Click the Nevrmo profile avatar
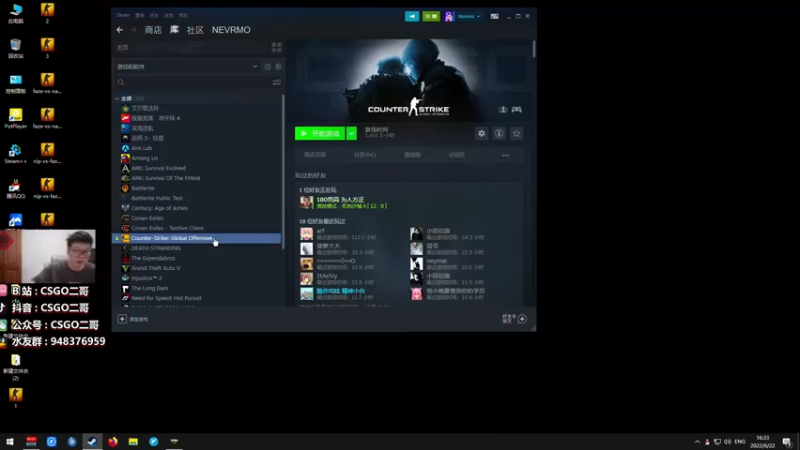 tap(449, 16)
